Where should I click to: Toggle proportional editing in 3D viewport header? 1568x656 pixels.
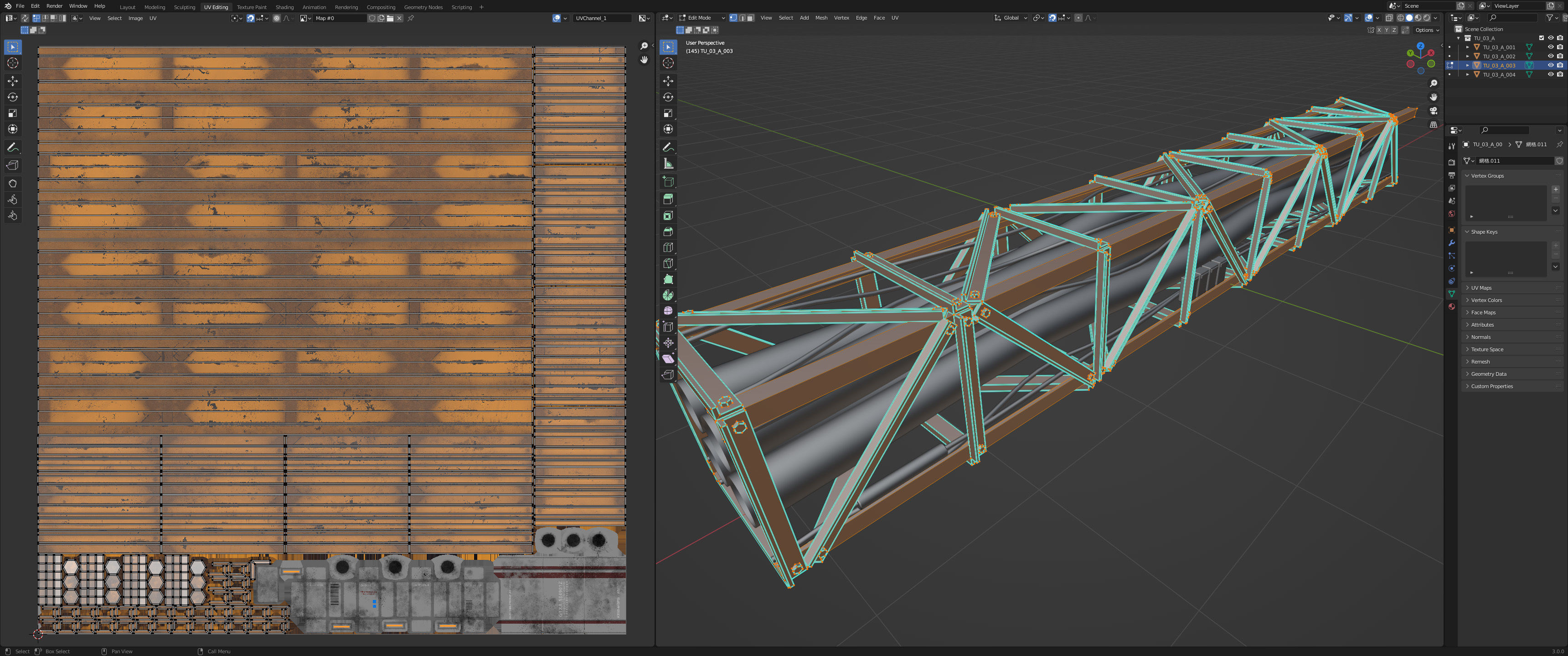click(x=1078, y=18)
